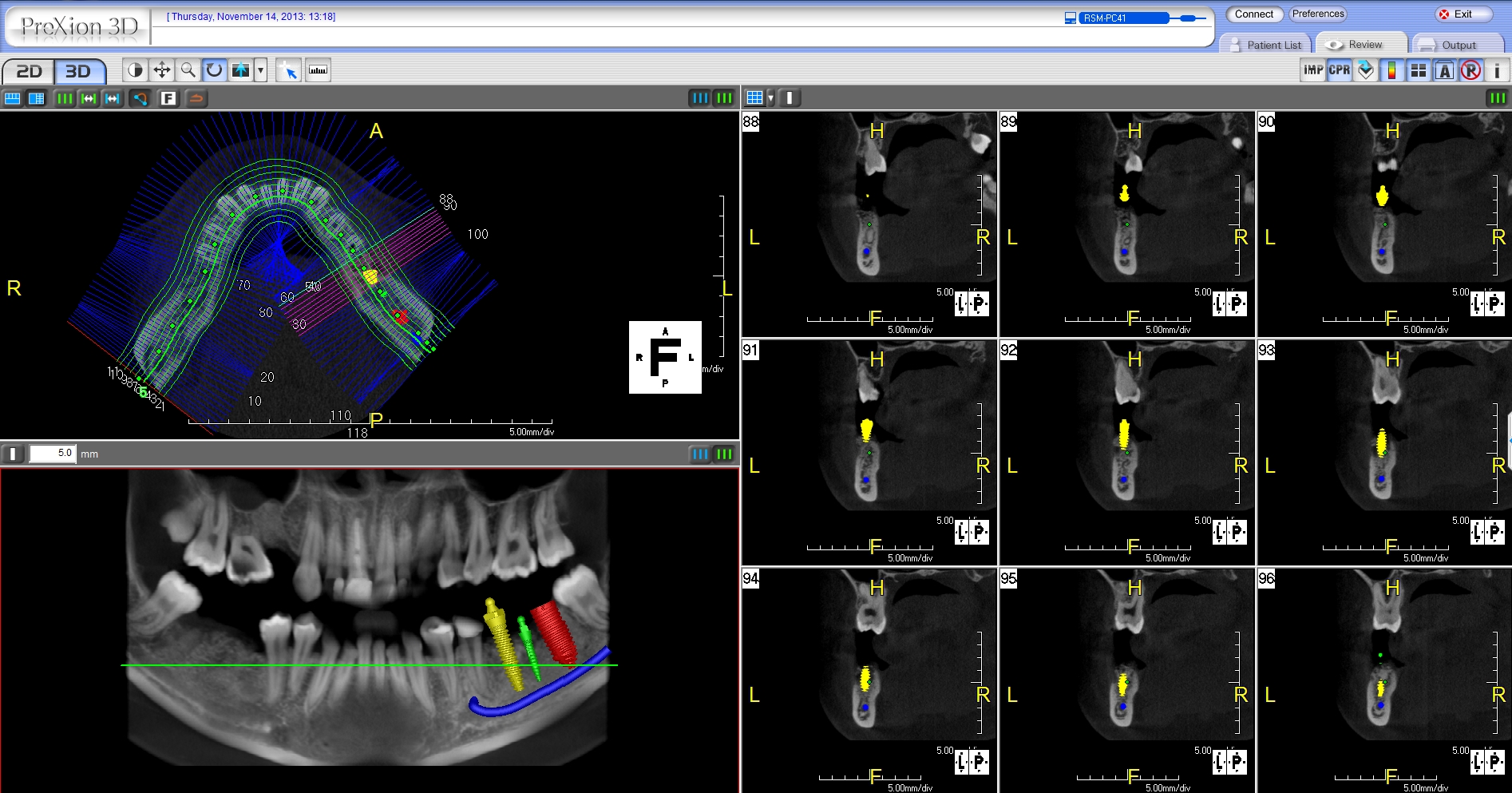
Task: Click the red undo arrow icon
Action: tap(196, 98)
